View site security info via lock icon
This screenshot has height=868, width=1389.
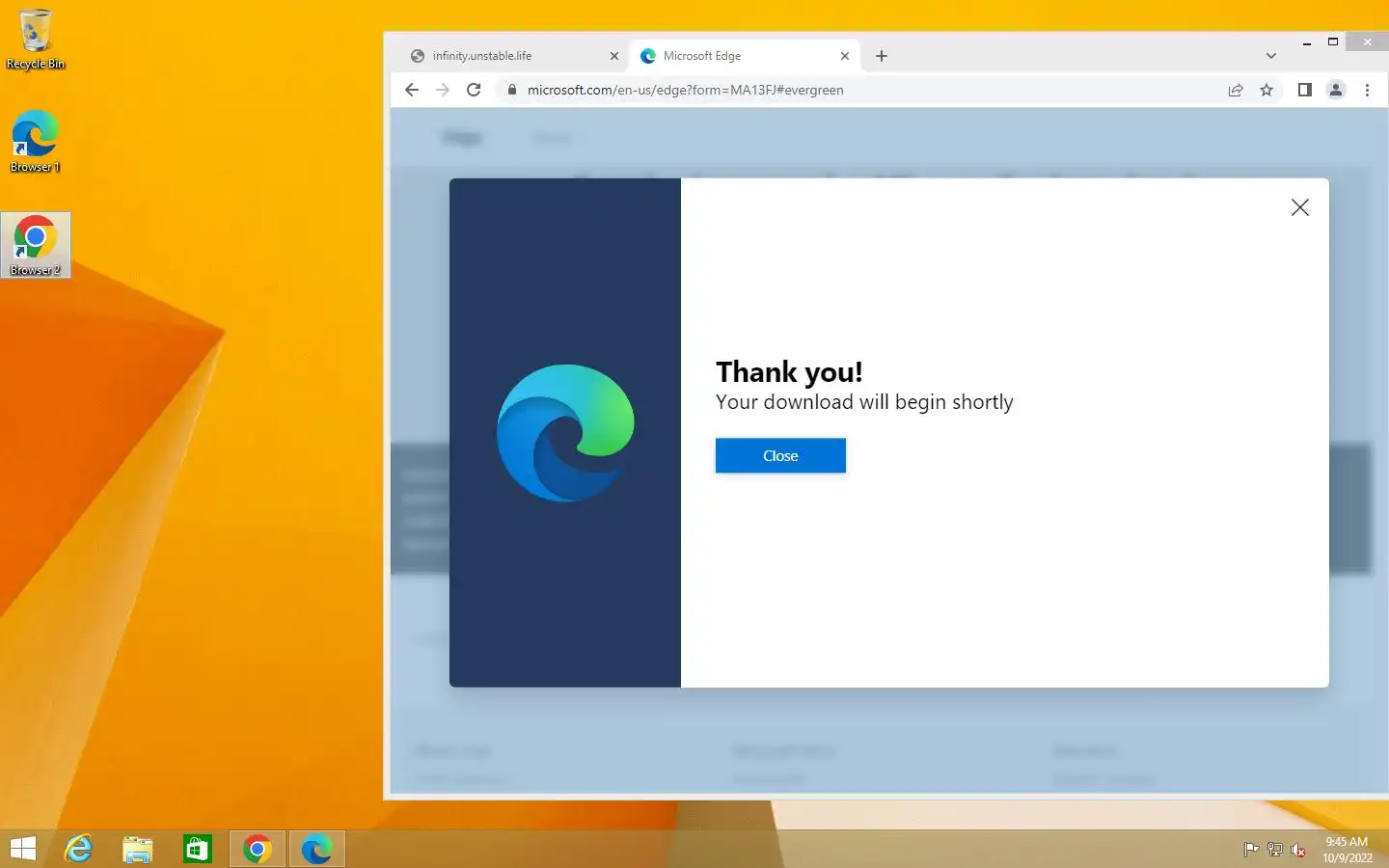(511, 90)
